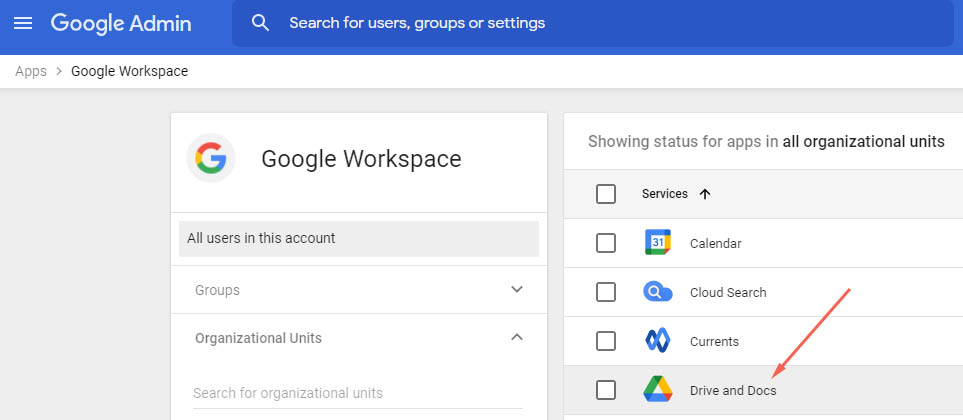Click the all organizational units status text

pyautogui.click(x=863, y=142)
